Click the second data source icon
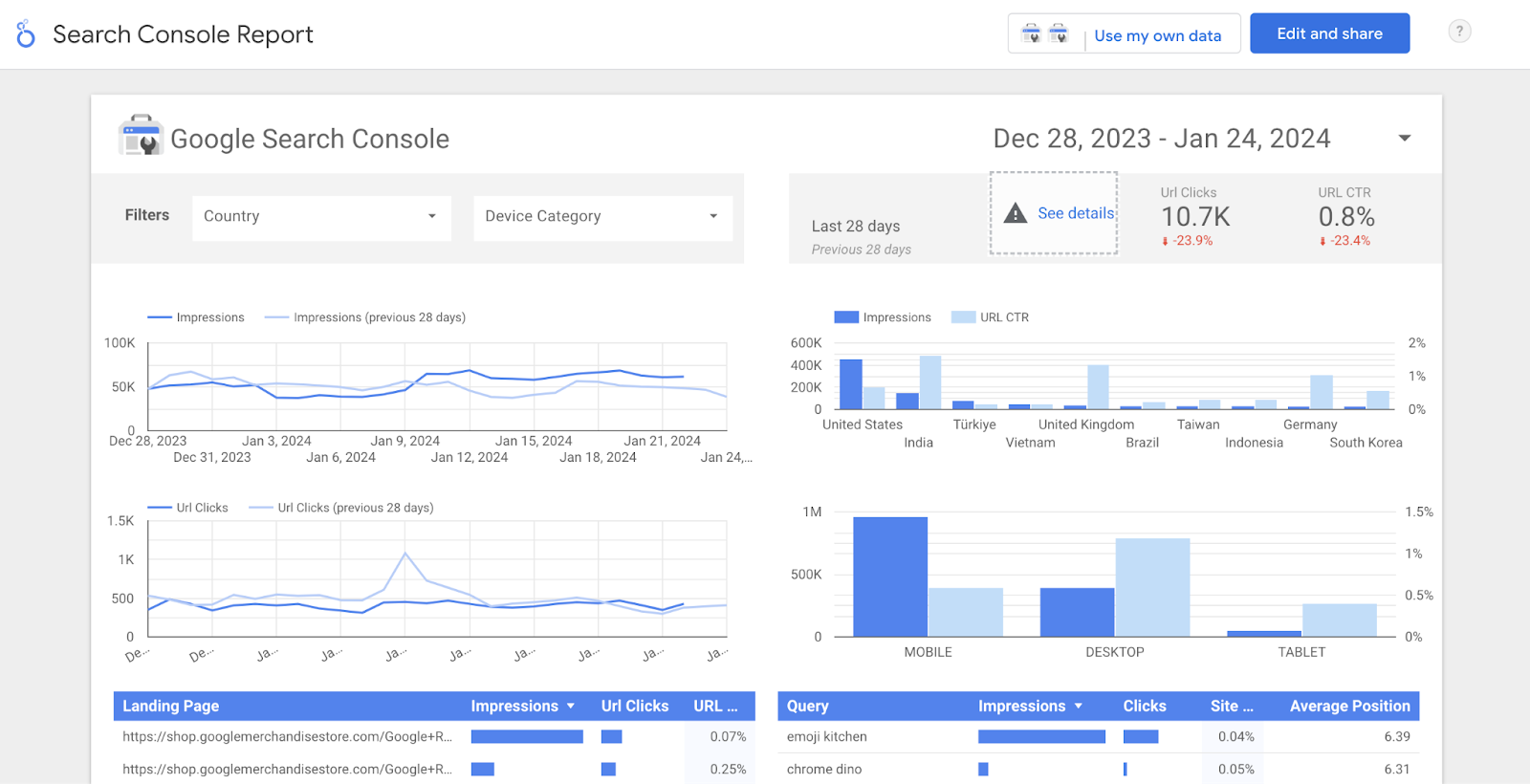Image resolution: width=1530 pixels, height=784 pixels. point(1058,34)
